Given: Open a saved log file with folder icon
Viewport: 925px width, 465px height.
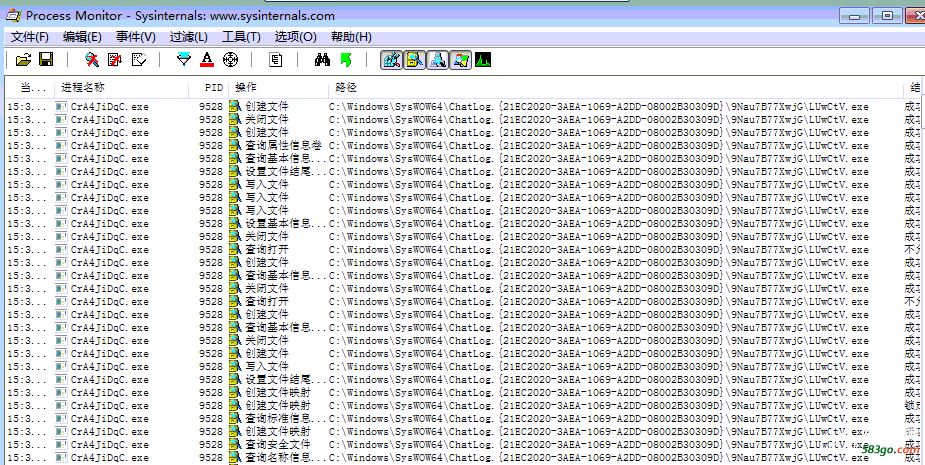Looking at the screenshot, I should coord(23,60).
